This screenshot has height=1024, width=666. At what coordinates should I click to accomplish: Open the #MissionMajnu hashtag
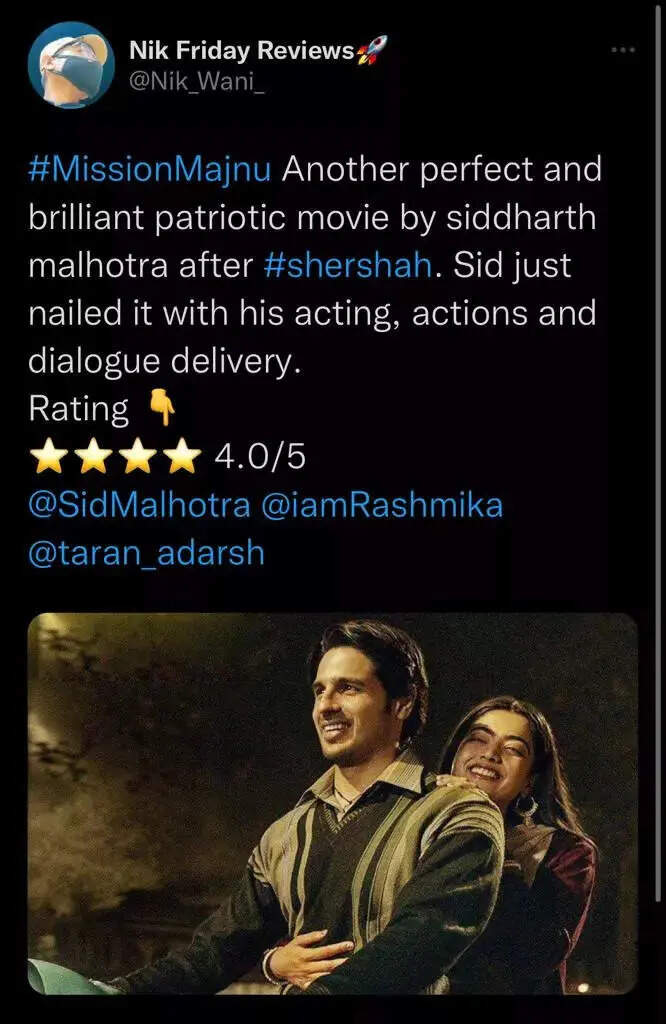pyautogui.click(x=150, y=170)
